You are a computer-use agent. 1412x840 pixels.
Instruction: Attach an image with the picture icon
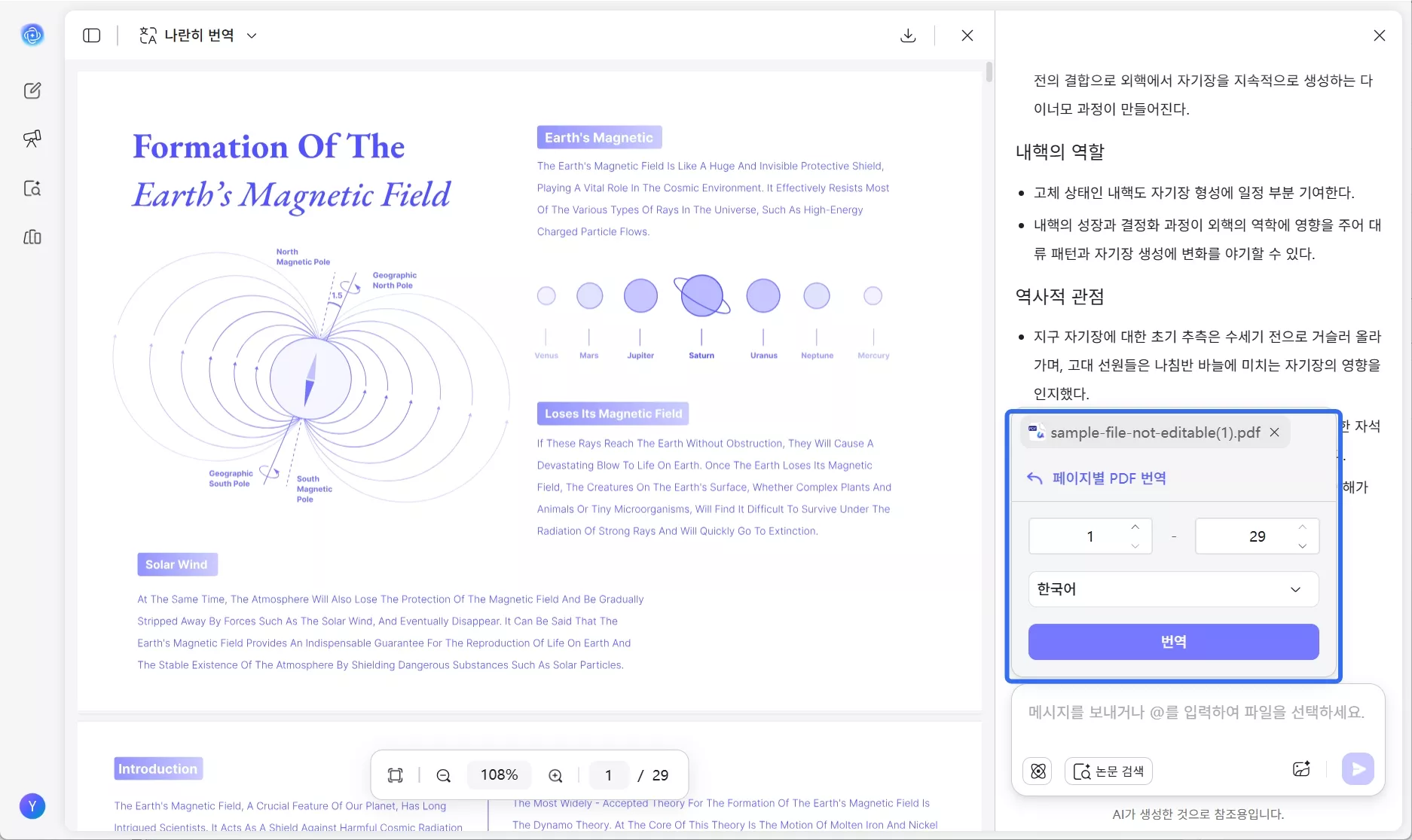(1301, 769)
